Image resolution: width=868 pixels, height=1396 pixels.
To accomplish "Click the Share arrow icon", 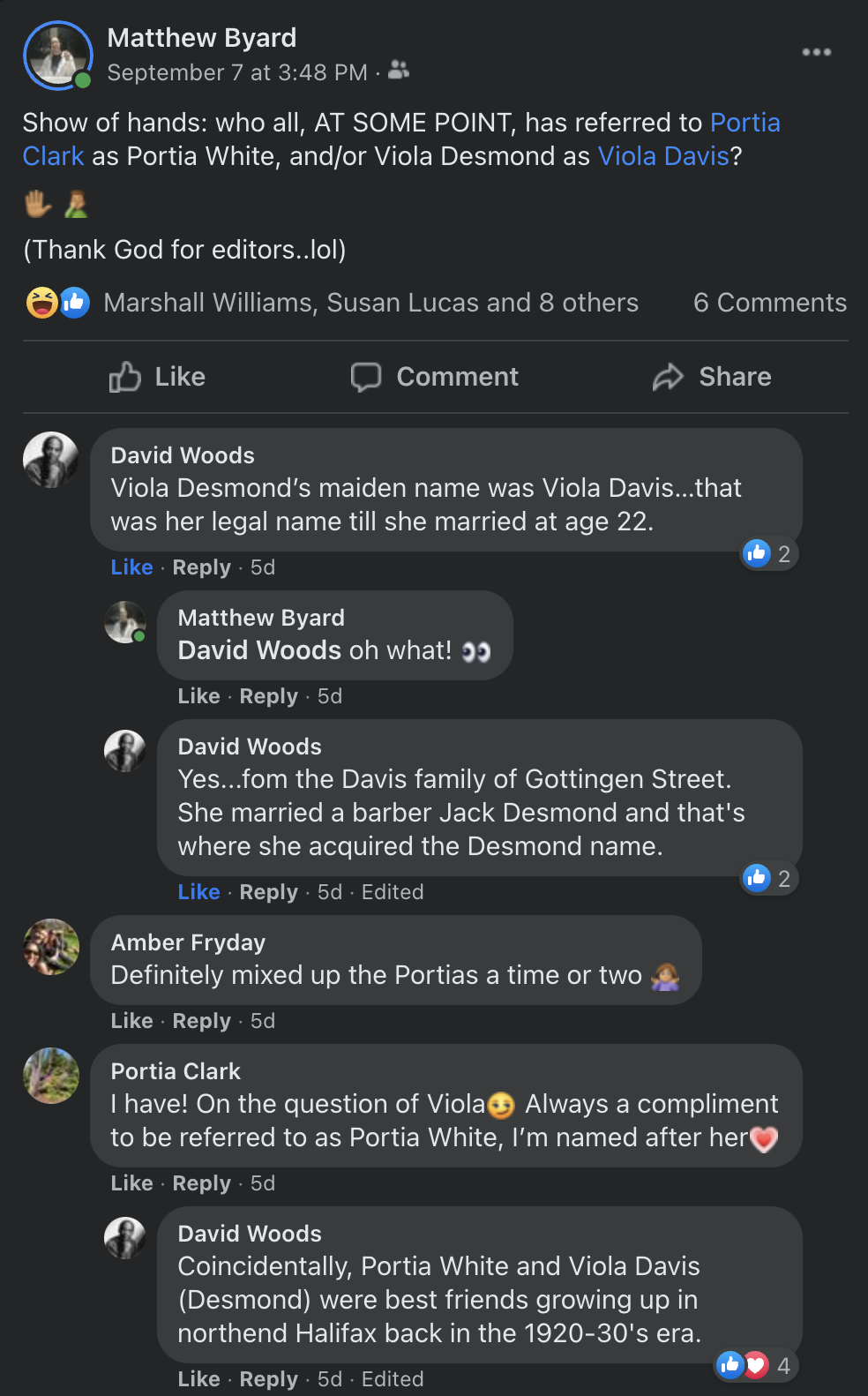I will [669, 377].
